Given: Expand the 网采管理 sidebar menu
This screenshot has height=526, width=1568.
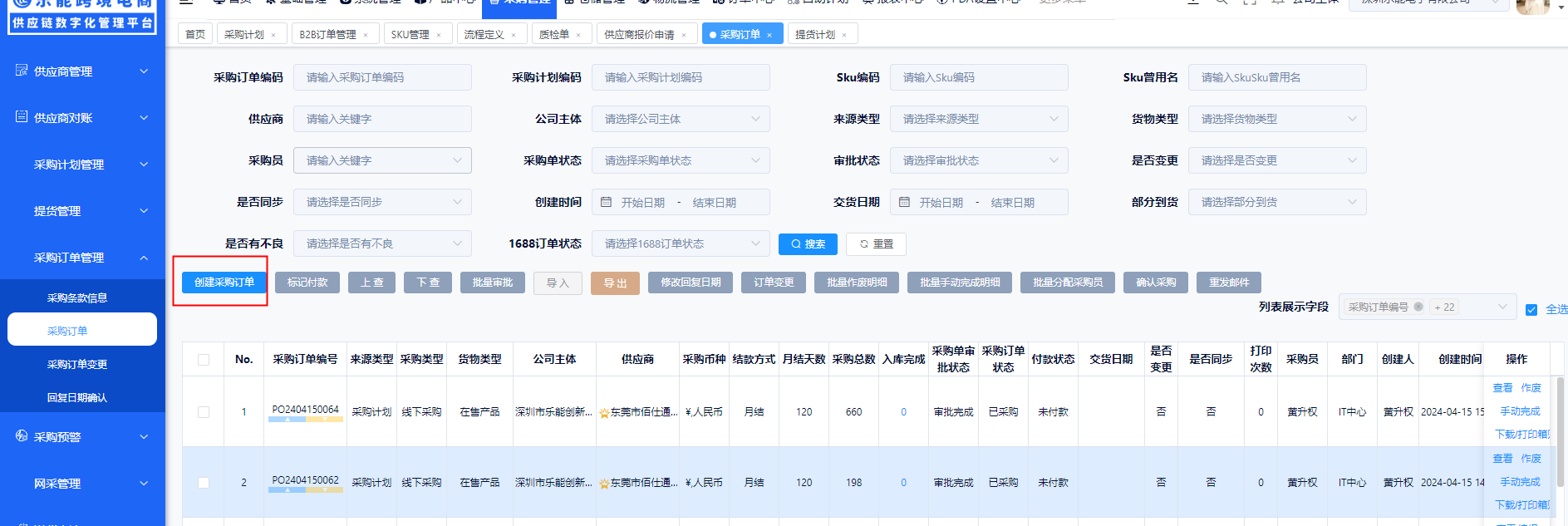Looking at the screenshot, I should coord(82,484).
